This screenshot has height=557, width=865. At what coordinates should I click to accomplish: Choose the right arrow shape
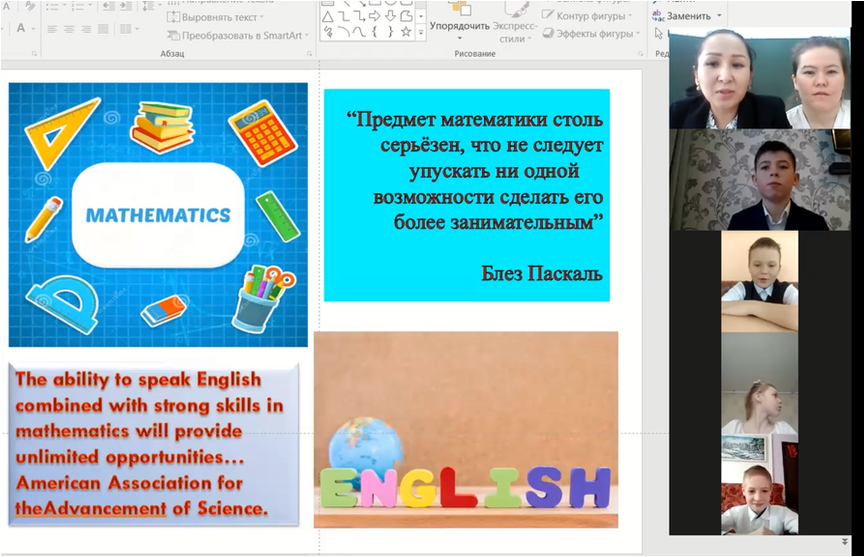coord(374,16)
